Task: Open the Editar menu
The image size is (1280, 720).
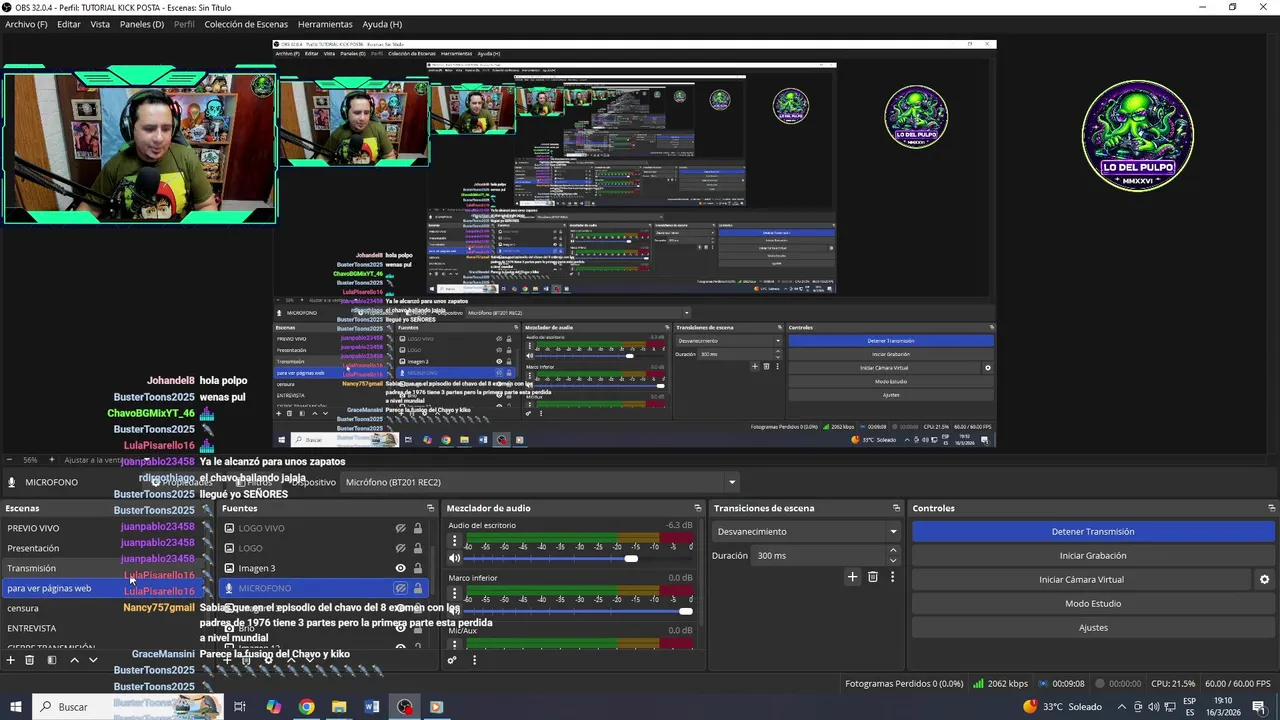Action: 69,24
